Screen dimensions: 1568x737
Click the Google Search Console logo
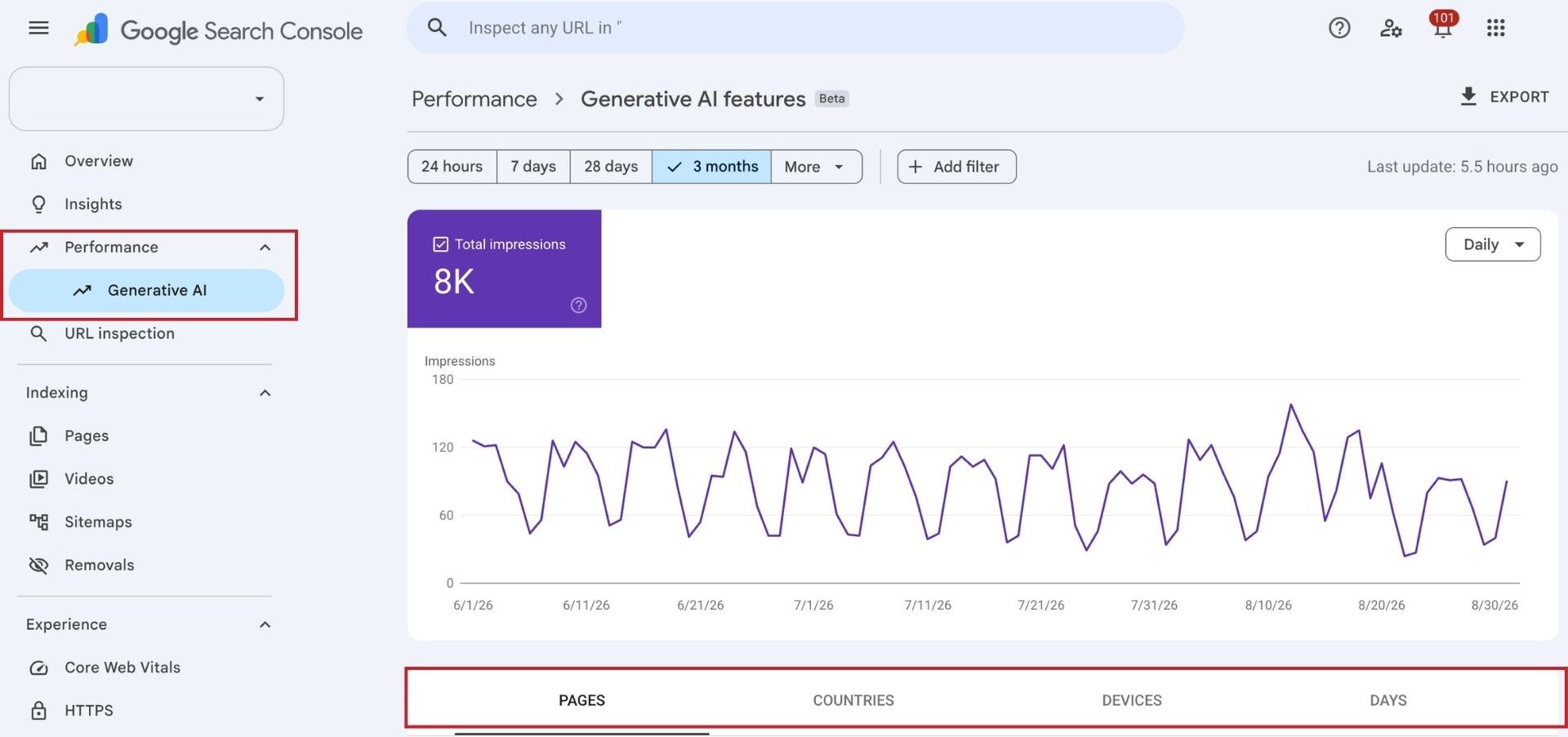pyautogui.click(x=218, y=30)
